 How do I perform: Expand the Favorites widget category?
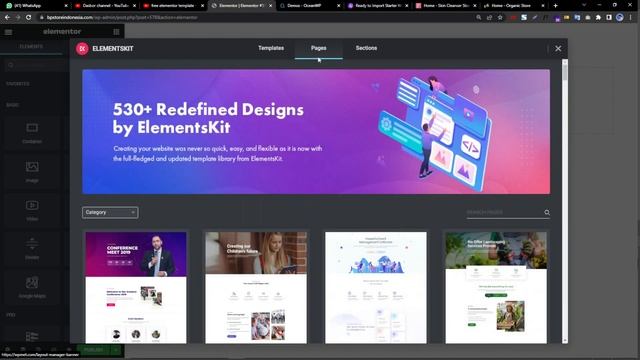18,84
